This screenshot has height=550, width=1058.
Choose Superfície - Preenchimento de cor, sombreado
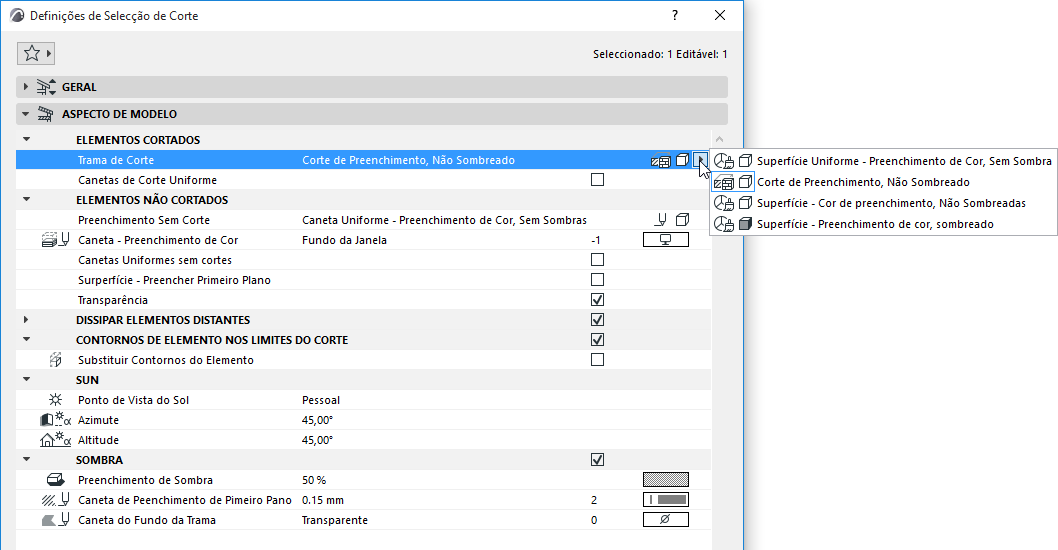click(883, 224)
